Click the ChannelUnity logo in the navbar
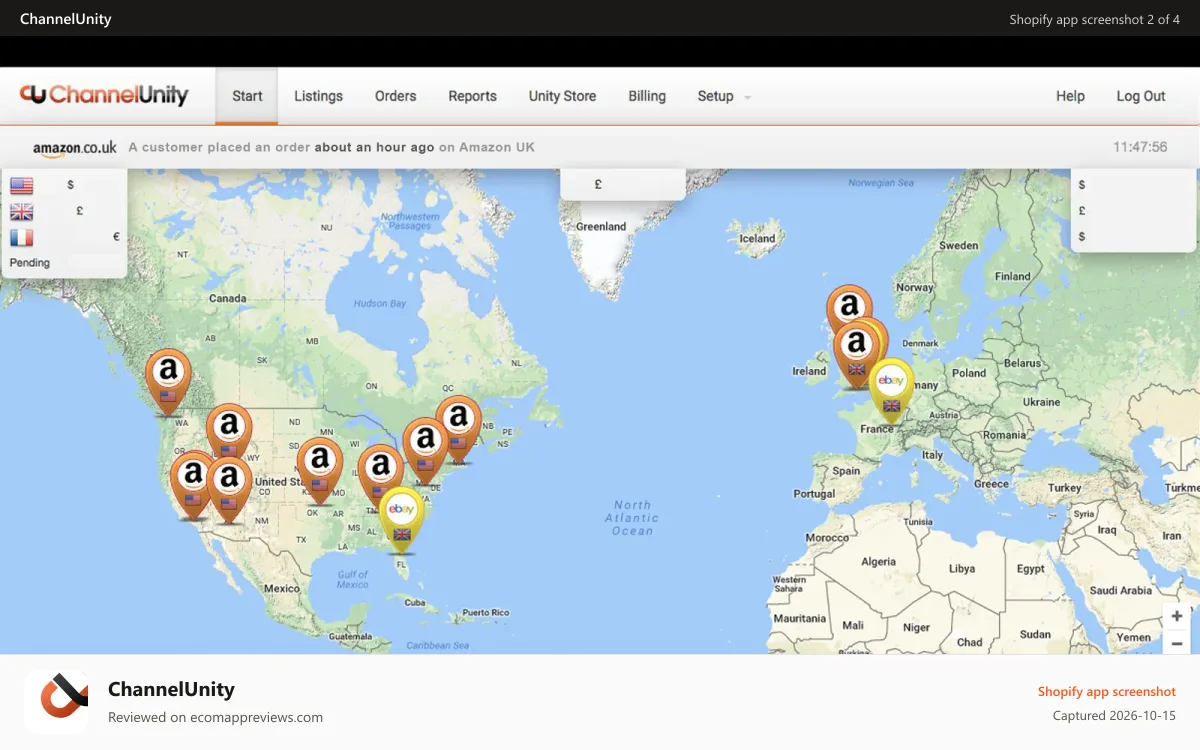The width and height of the screenshot is (1200, 750). 104,95
